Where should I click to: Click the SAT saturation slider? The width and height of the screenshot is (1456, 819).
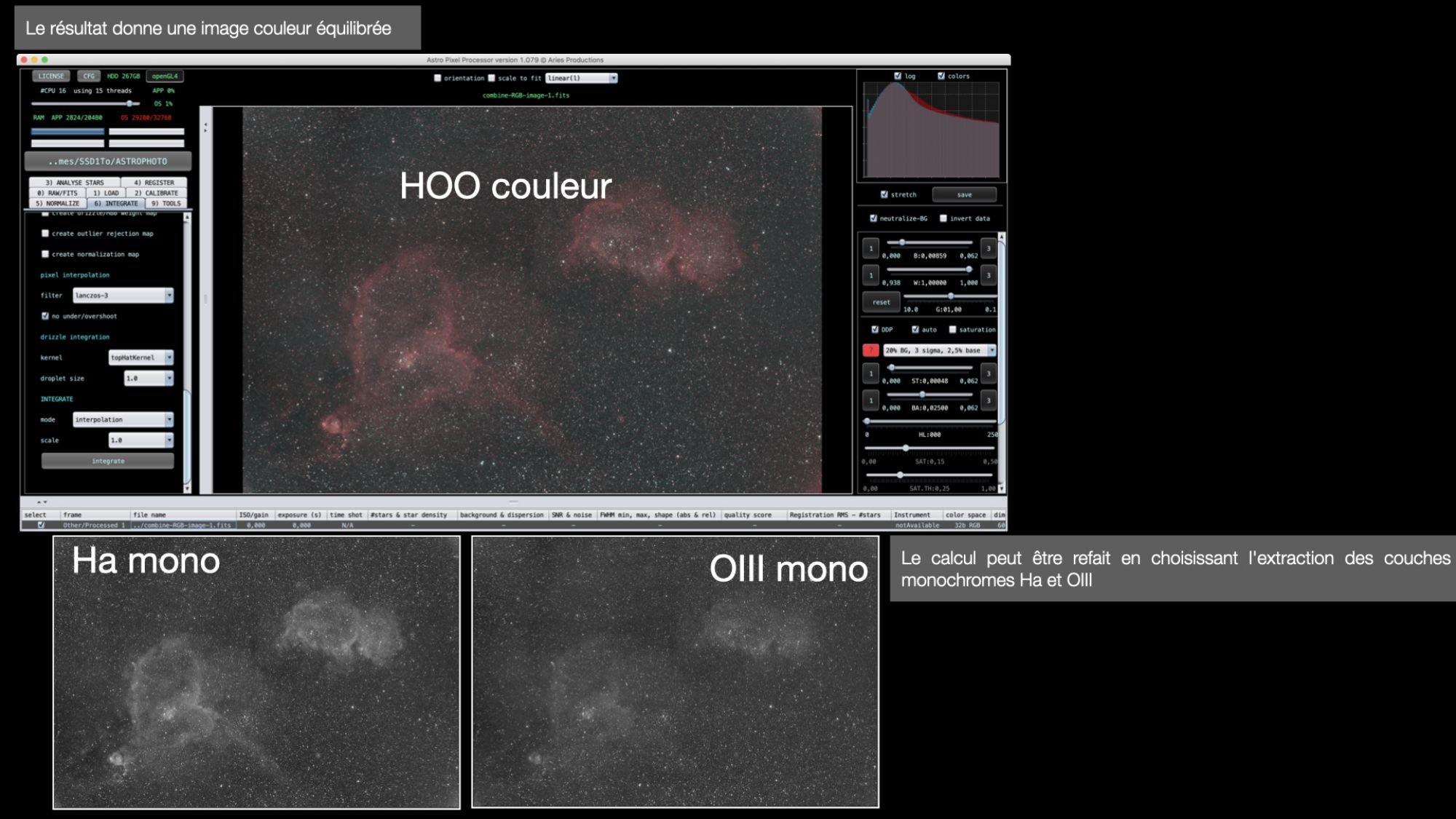pos(929,448)
